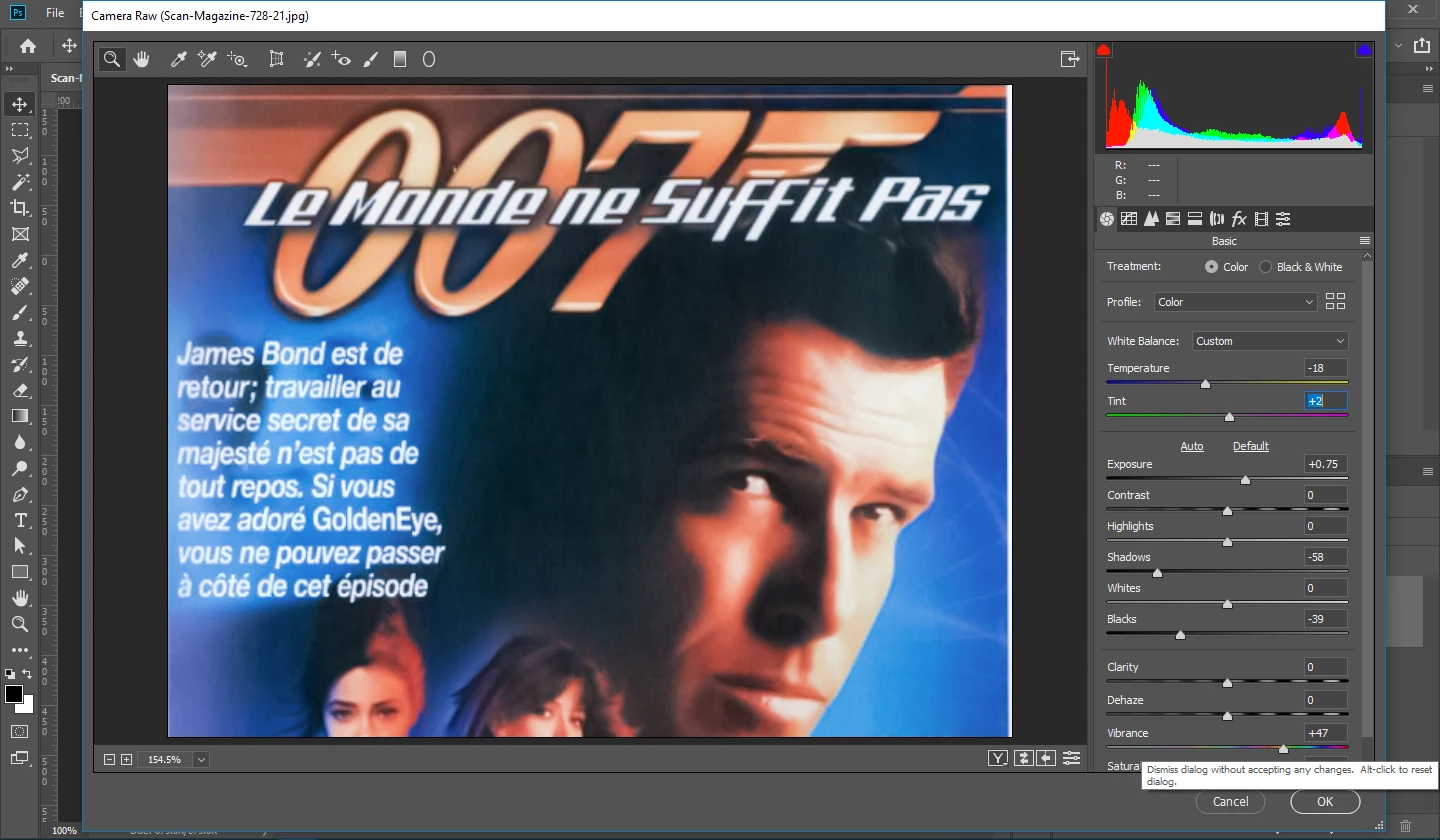Click the Temperature slider handle
1440x840 pixels.
1205,383
